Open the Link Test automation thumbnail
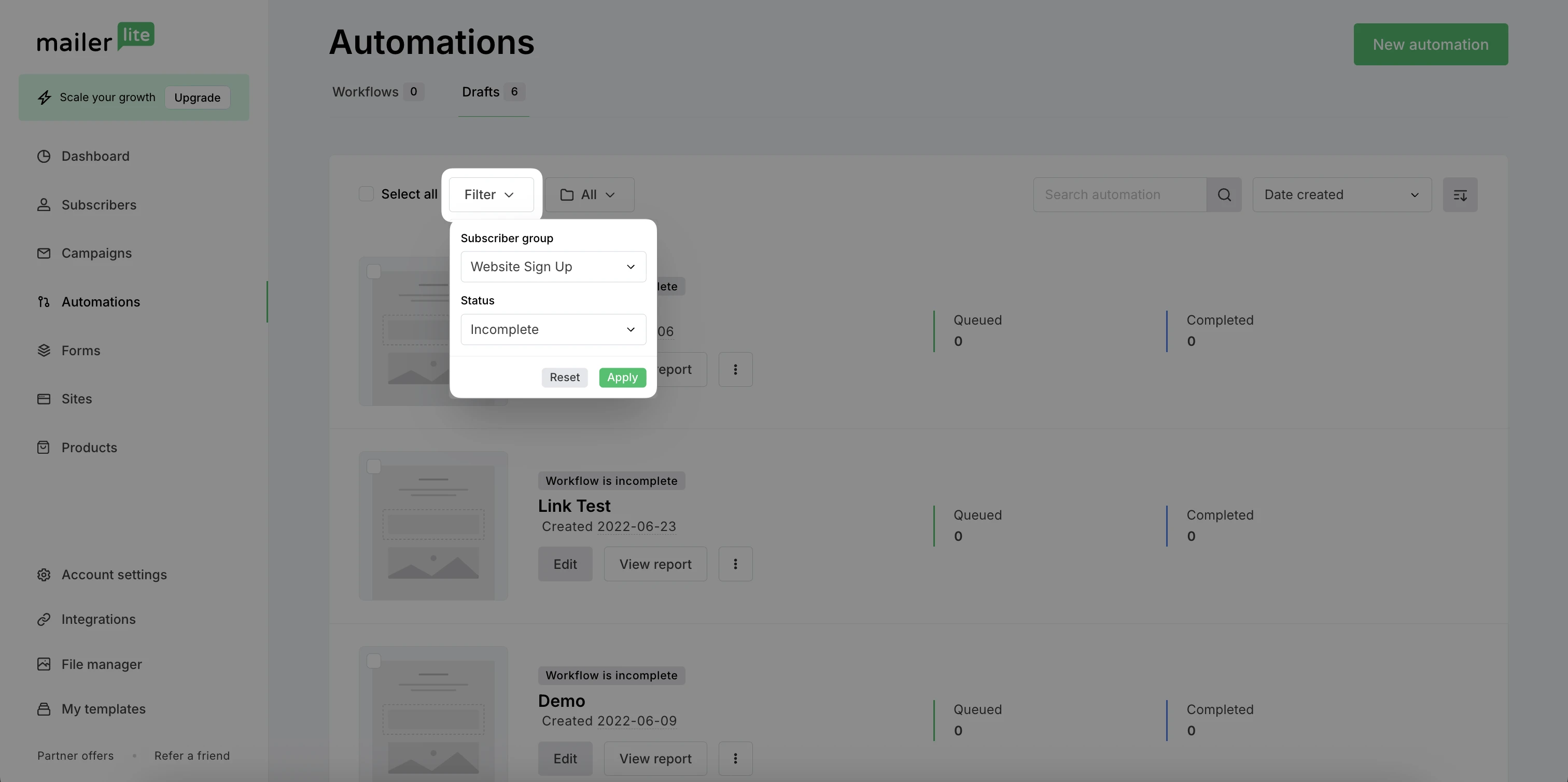 pos(433,526)
